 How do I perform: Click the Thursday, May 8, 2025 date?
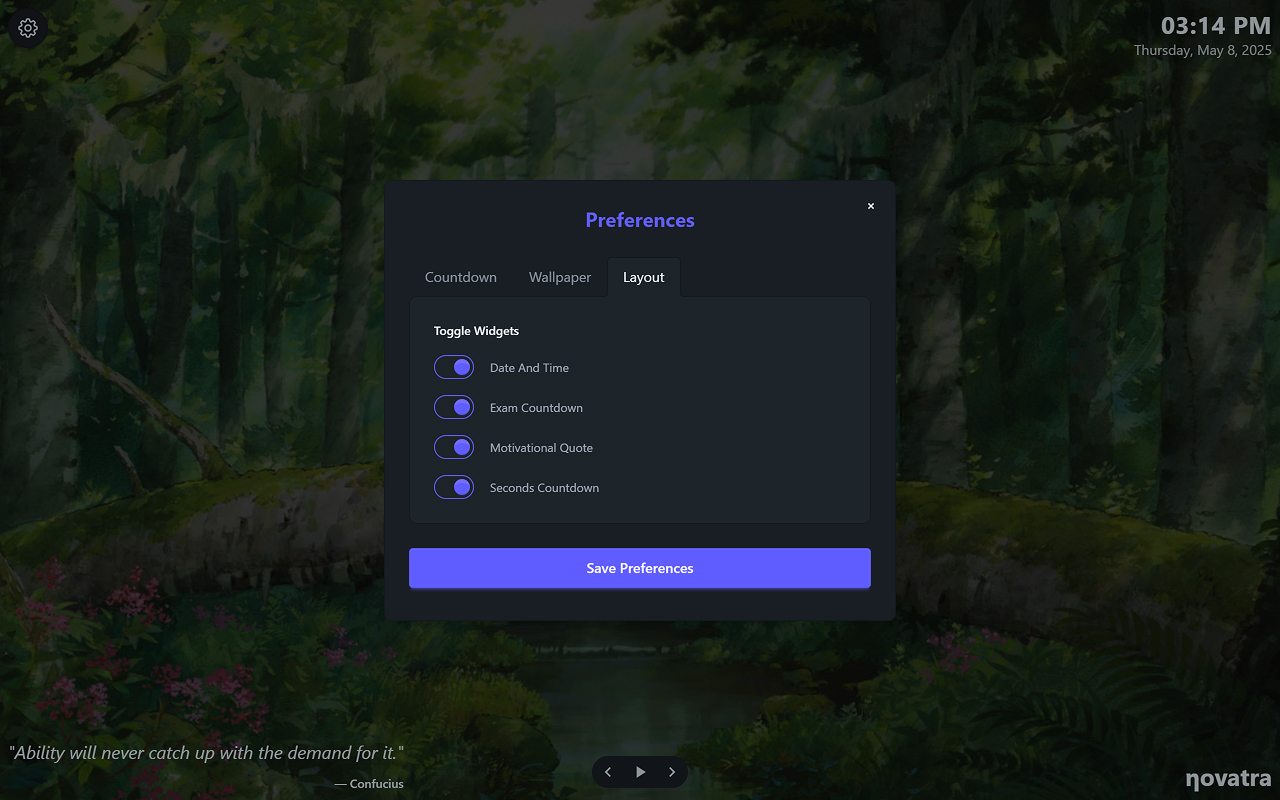(x=1203, y=50)
